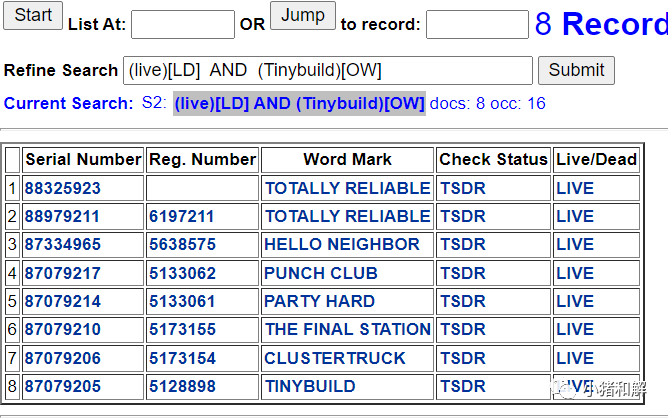Viewport: 668px width, 419px height.
Task: Open the PUNCH CLUB word mark
Action: point(321,273)
